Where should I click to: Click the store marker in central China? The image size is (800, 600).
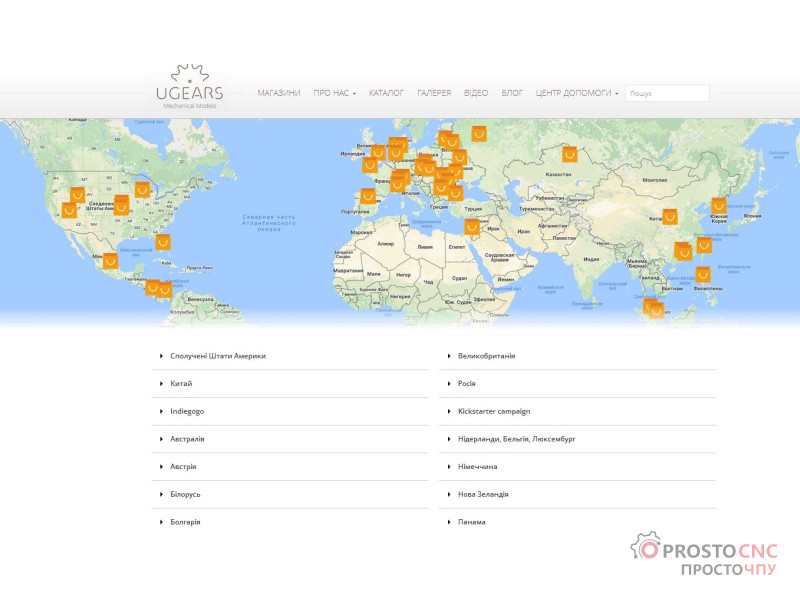point(669,215)
